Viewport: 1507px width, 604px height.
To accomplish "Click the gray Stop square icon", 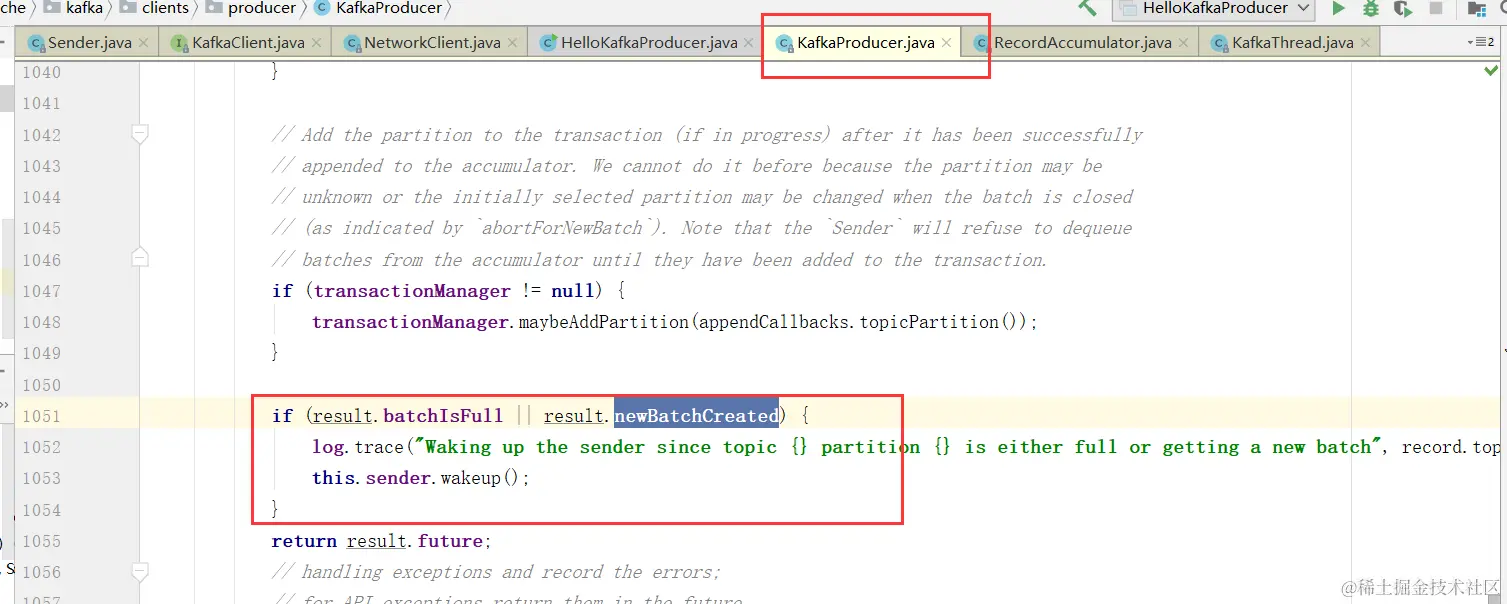I will (1436, 8).
